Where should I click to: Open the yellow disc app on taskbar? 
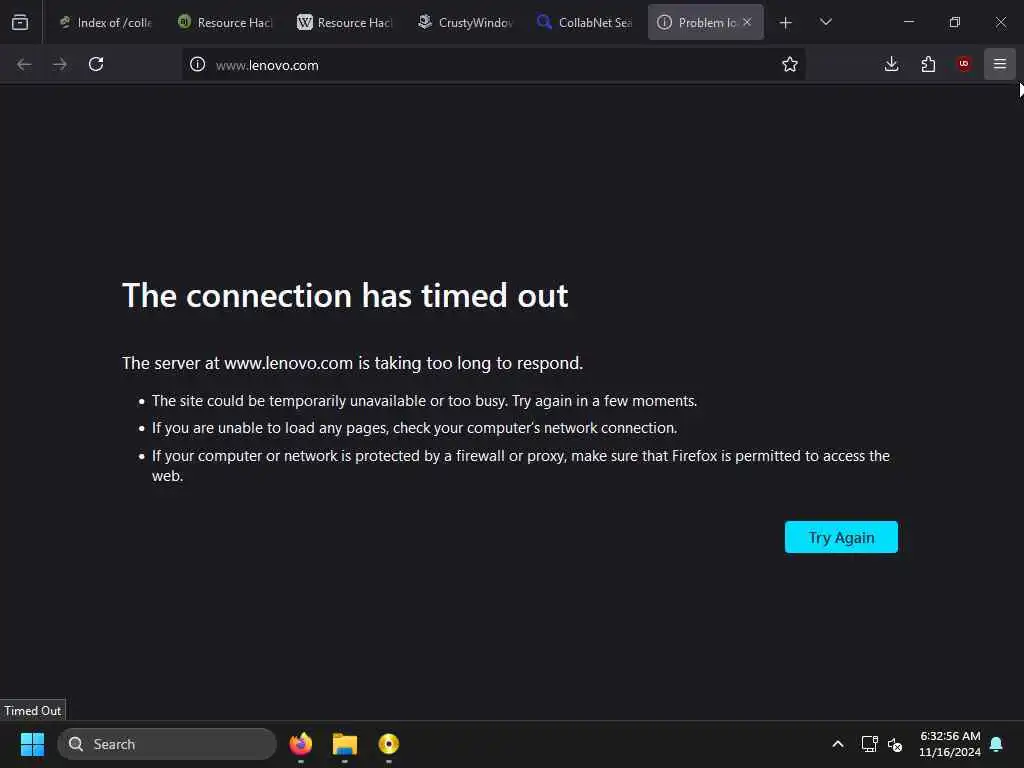click(x=389, y=744)
